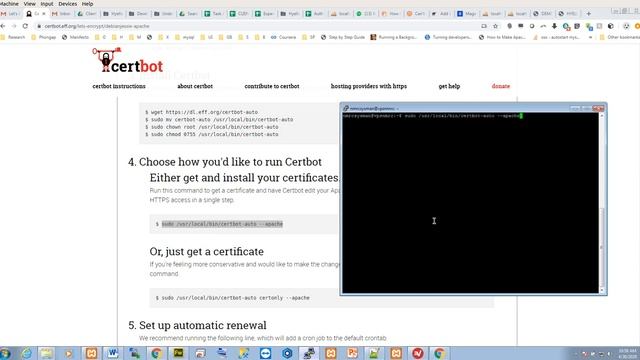Open the Input menu

(x=47, y=4)
